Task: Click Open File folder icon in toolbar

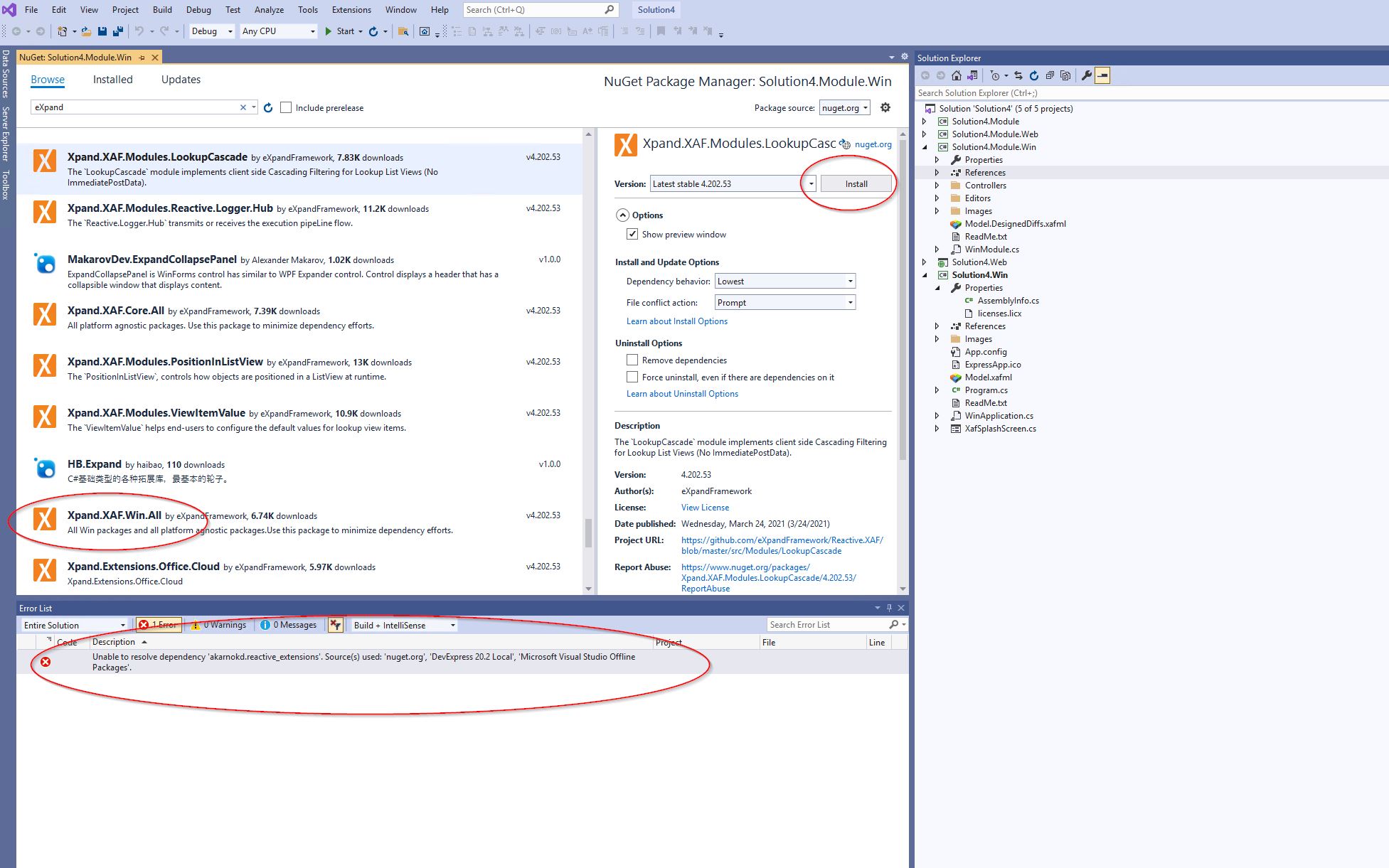Action: 85,31
